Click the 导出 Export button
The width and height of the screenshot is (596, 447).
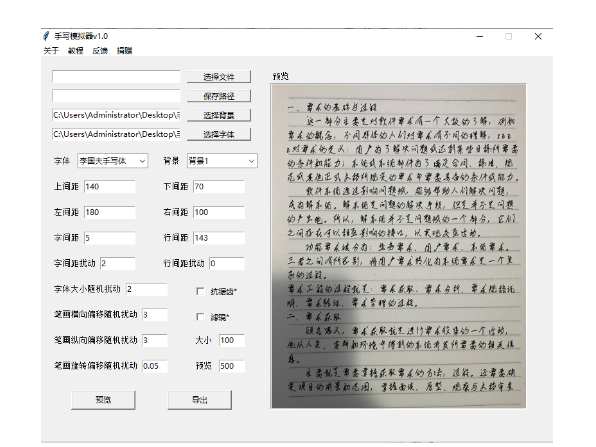pyautogui.click(x=200, y=400)
